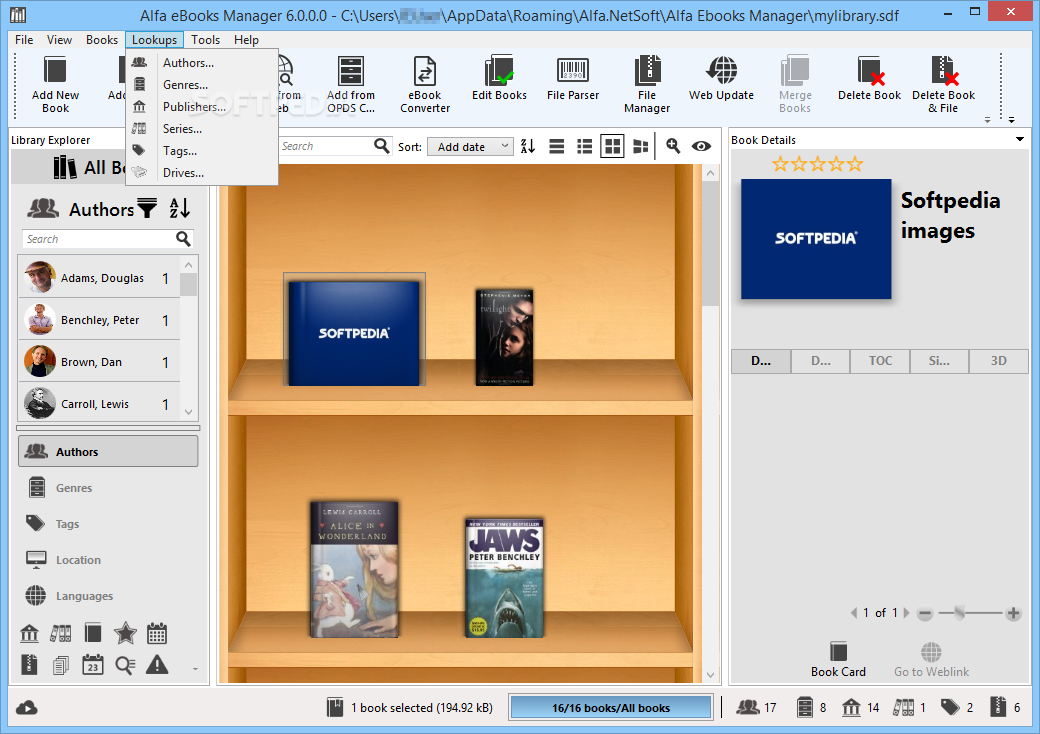Click the cloud icon in status bar
Image resolution: width=1040 pixels, height=734 pixels.
click(x=27, y=708)
